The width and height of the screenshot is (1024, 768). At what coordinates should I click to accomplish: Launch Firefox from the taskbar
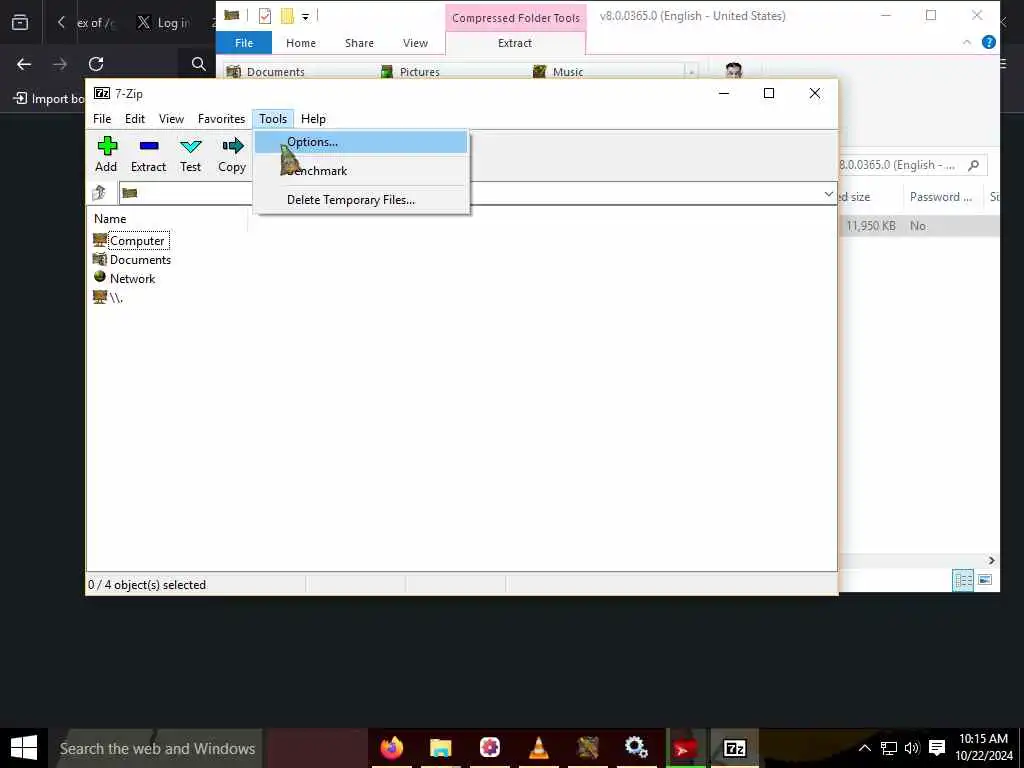coord(392,748)
